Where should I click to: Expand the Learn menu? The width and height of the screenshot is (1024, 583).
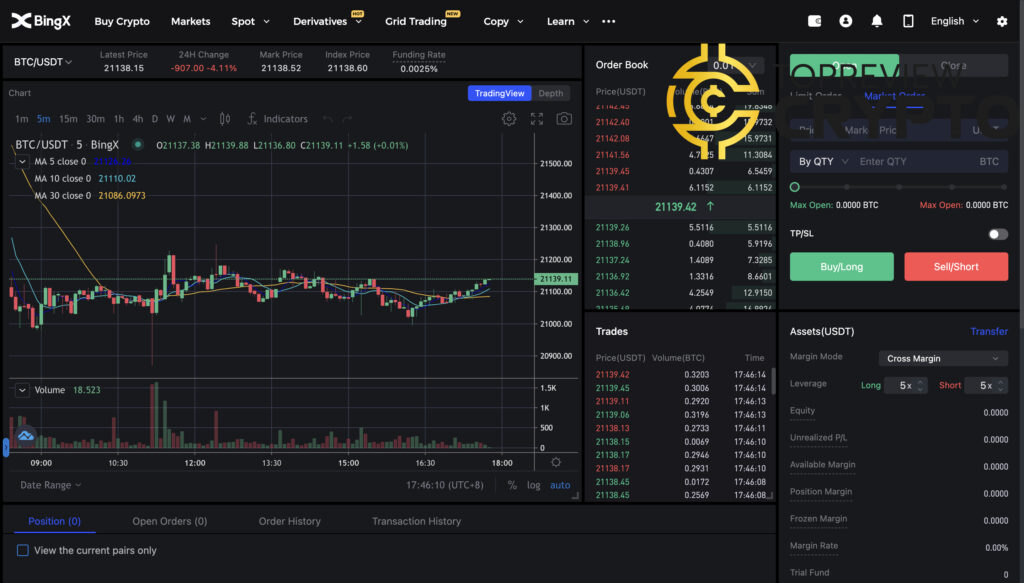pos(568,22)
